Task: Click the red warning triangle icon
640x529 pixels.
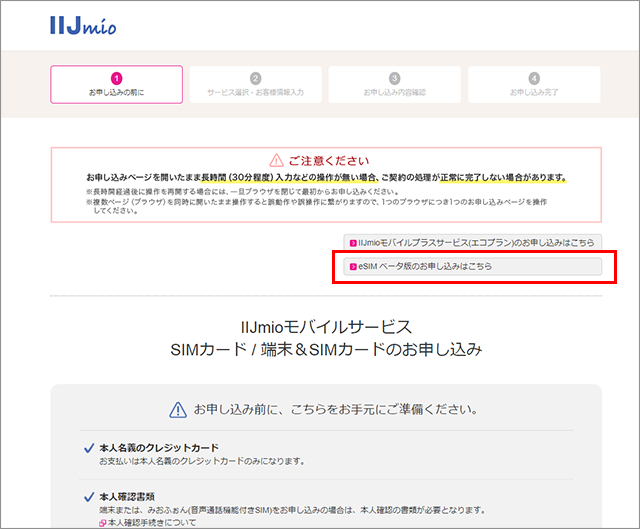Action: 277,160
